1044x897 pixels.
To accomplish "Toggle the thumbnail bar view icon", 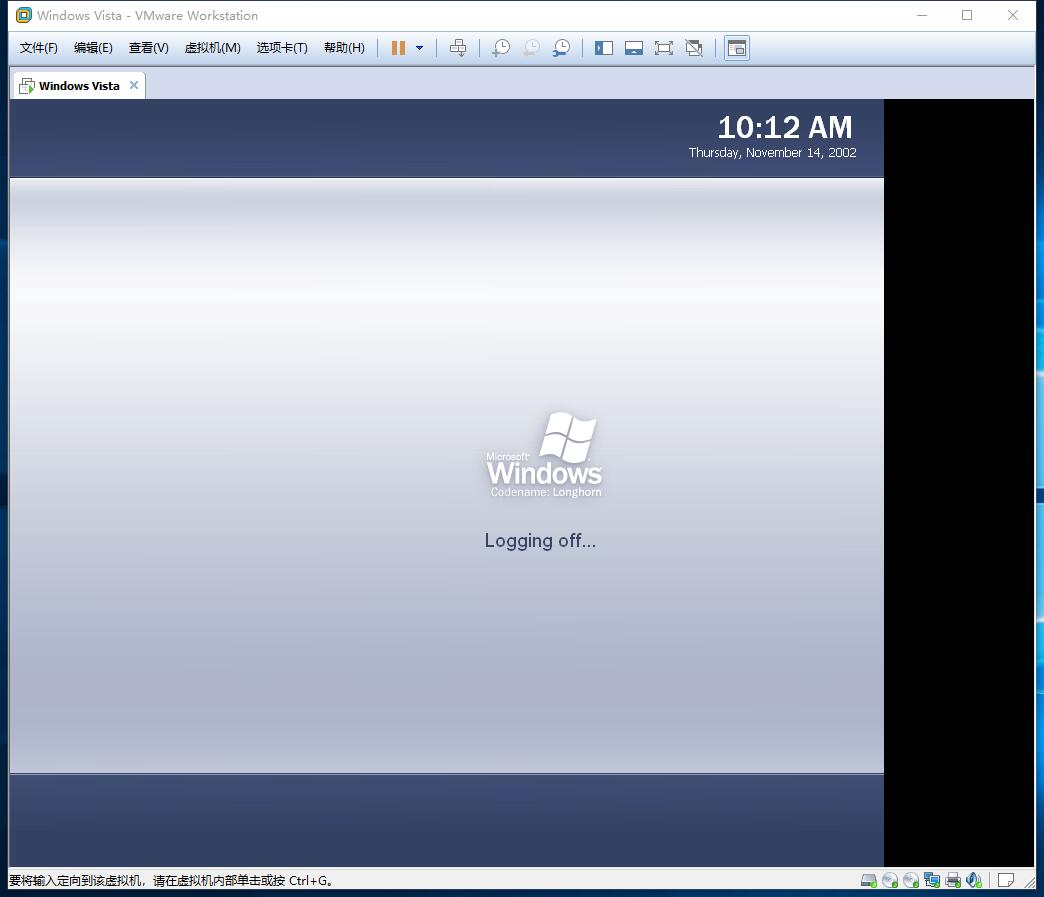I will click(x=634, y=48).
